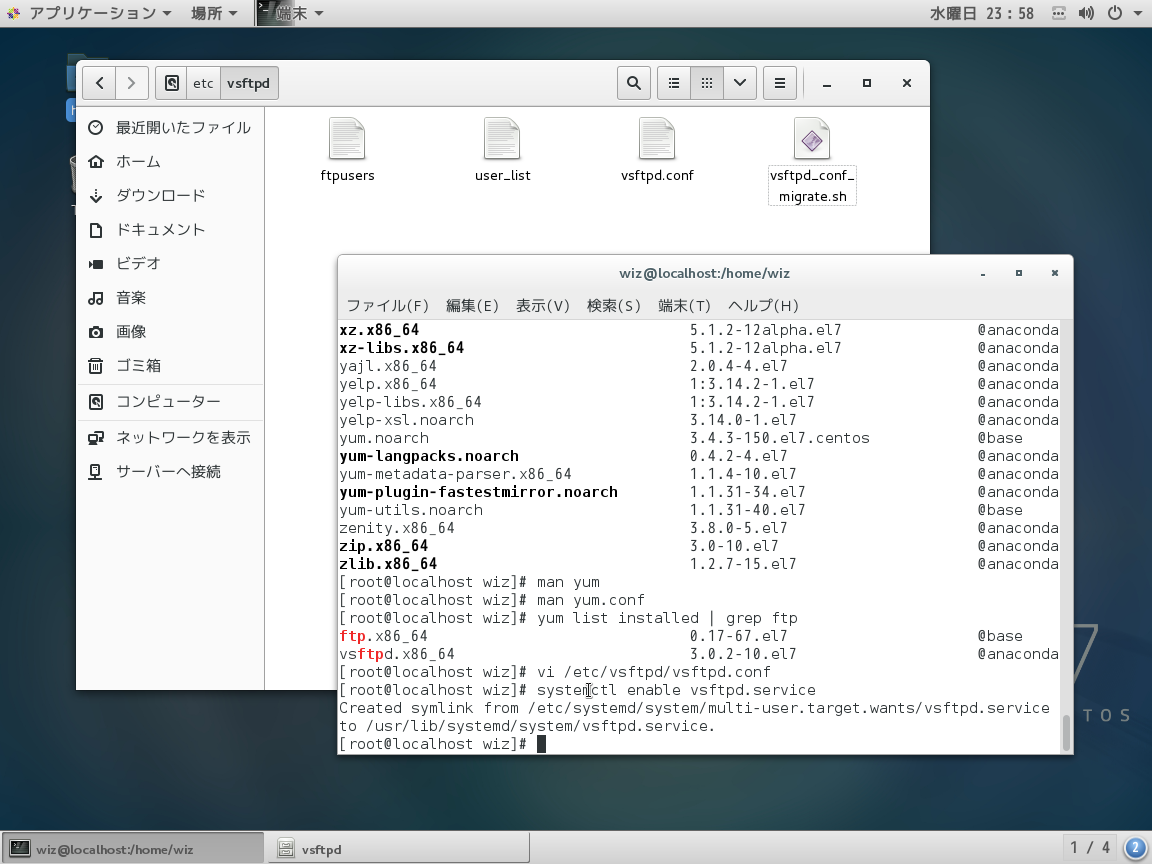
Task: Click the terminal vertical scrollbar
Action: [x=1065, y=732]
